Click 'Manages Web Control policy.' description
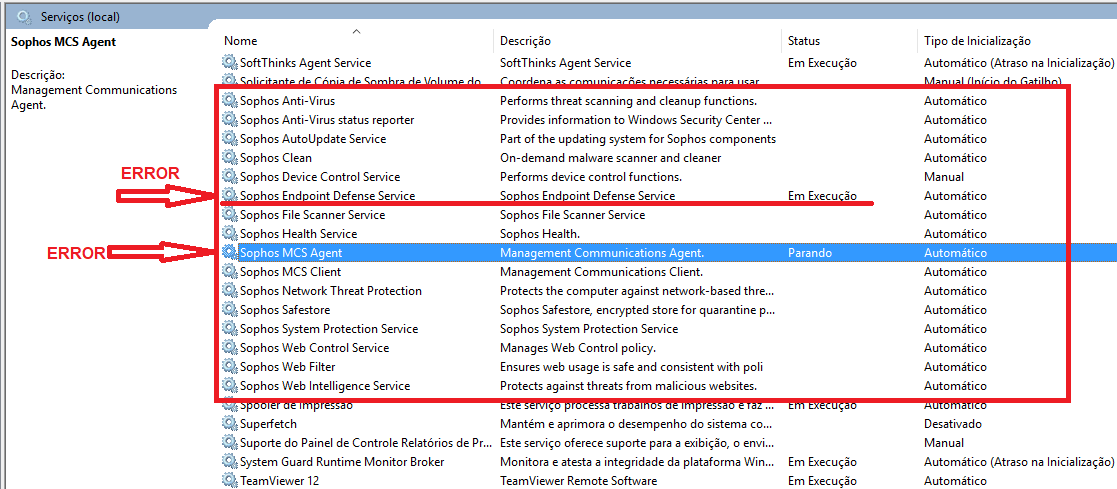 click(x=578, y=348)
